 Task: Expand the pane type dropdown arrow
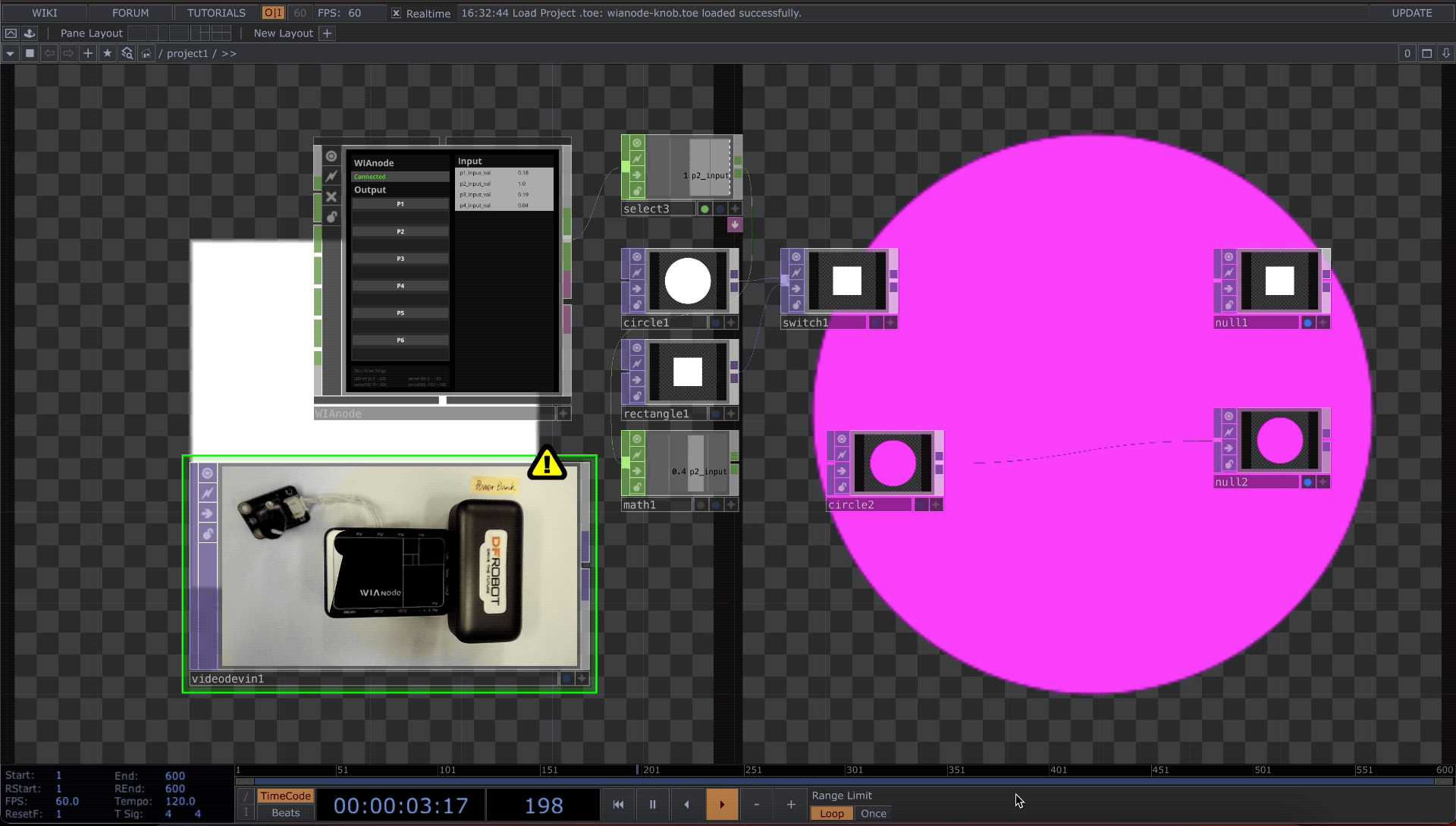click(10, 53)
